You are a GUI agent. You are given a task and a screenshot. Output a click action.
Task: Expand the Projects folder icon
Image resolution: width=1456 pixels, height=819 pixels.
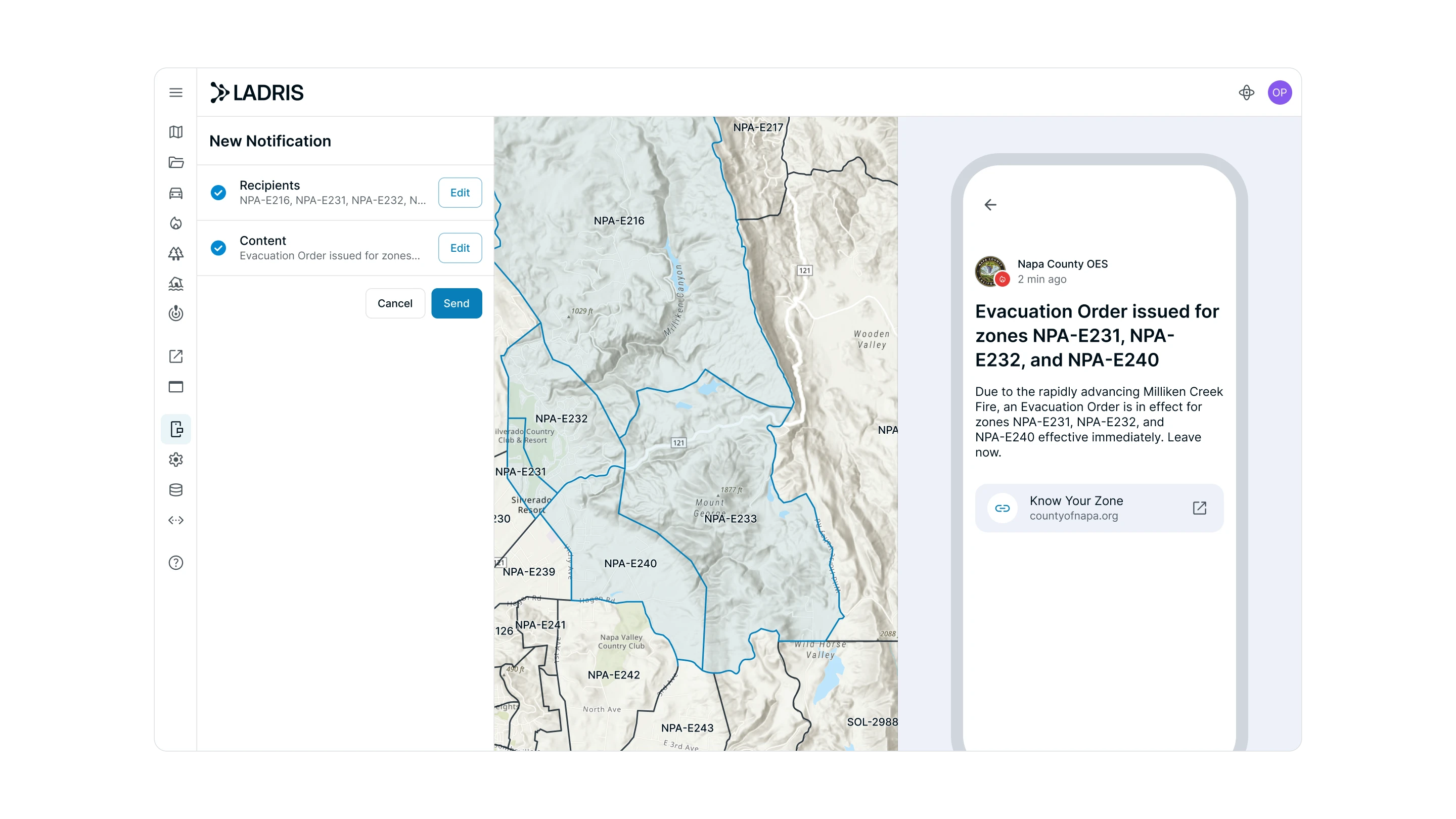click(176, 163)
